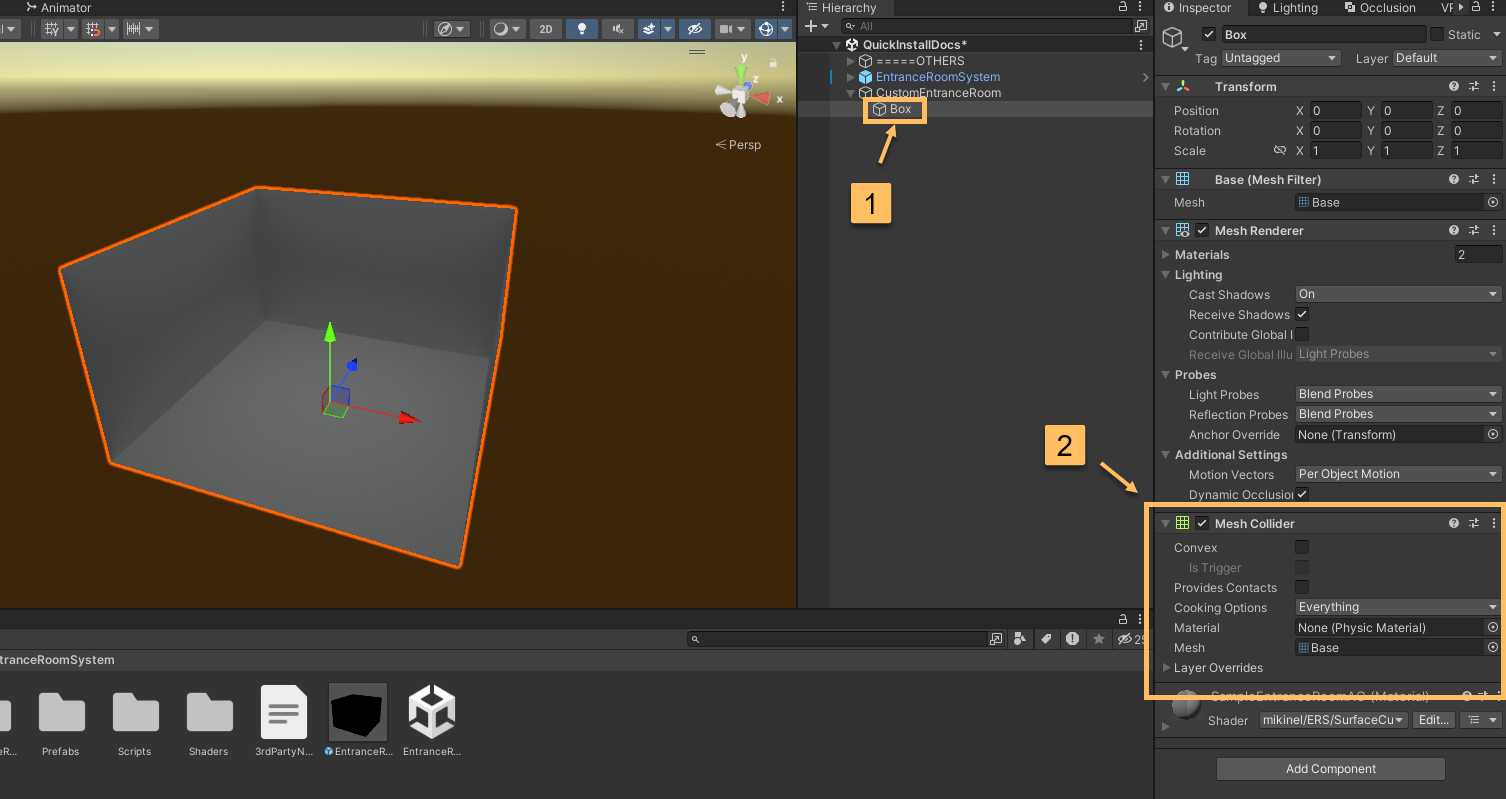This screenshot has height=799, width=1506.
Task: Open Transform preset settings icon
Action: pyautogui.click(x=1474, y=87)
